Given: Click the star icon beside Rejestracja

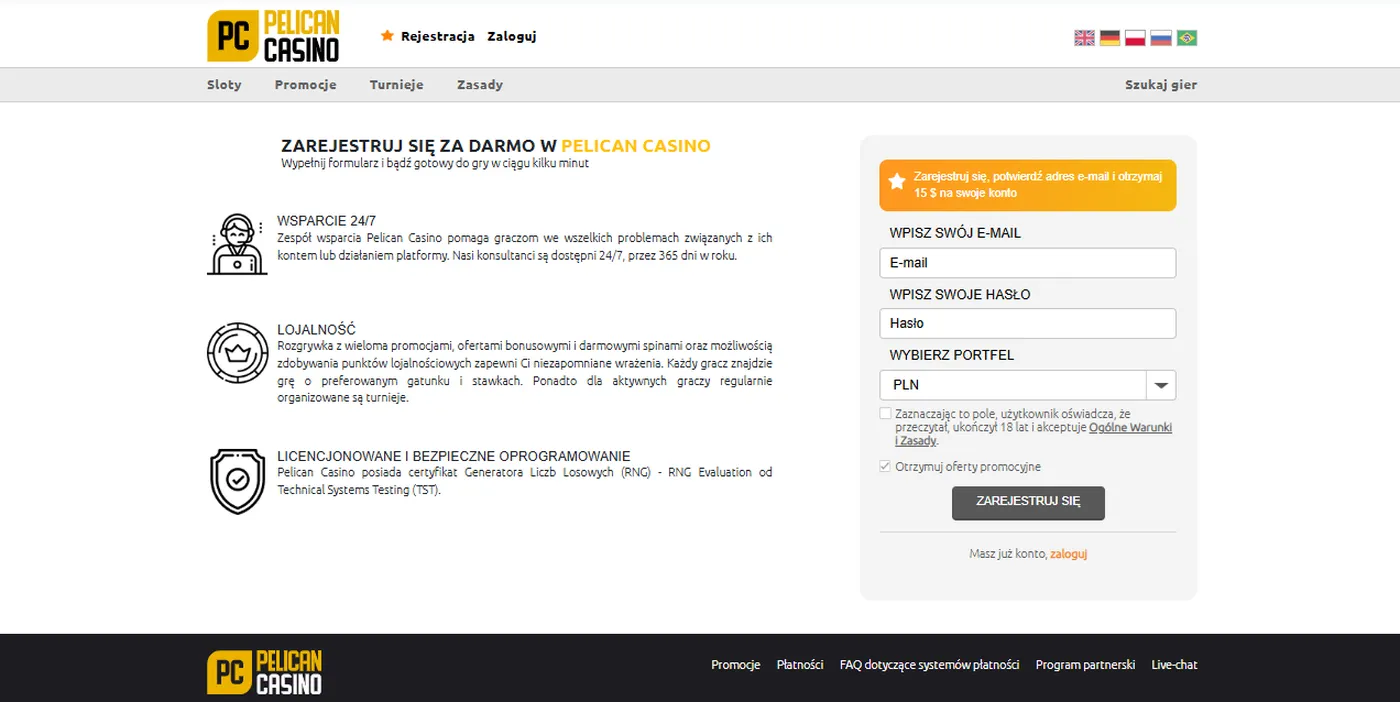Looking at the screenshot, I should tap(386, 35).
